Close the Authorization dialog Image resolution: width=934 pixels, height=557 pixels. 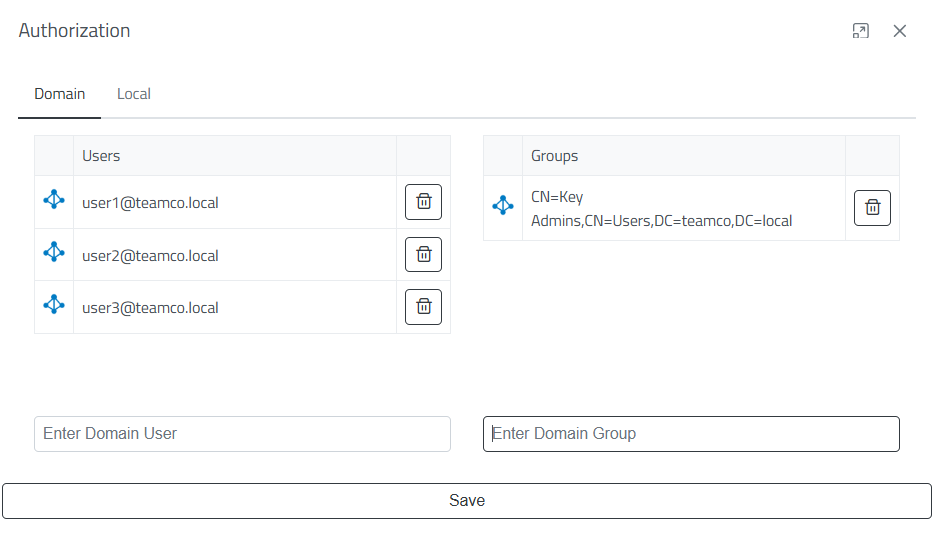pyautogui.click(x=900, y=31)
